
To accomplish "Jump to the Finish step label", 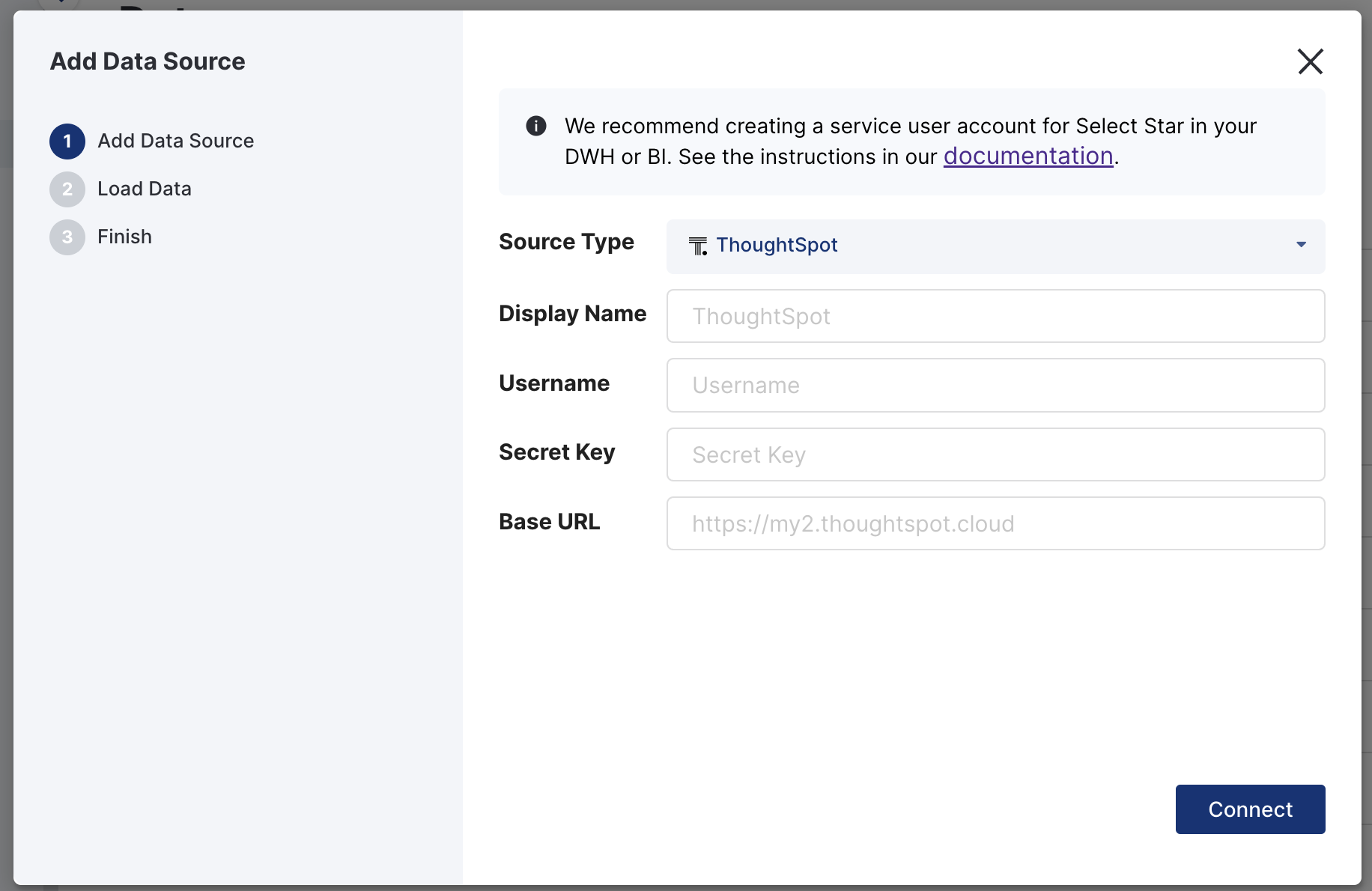I will (x=125, y=237).
